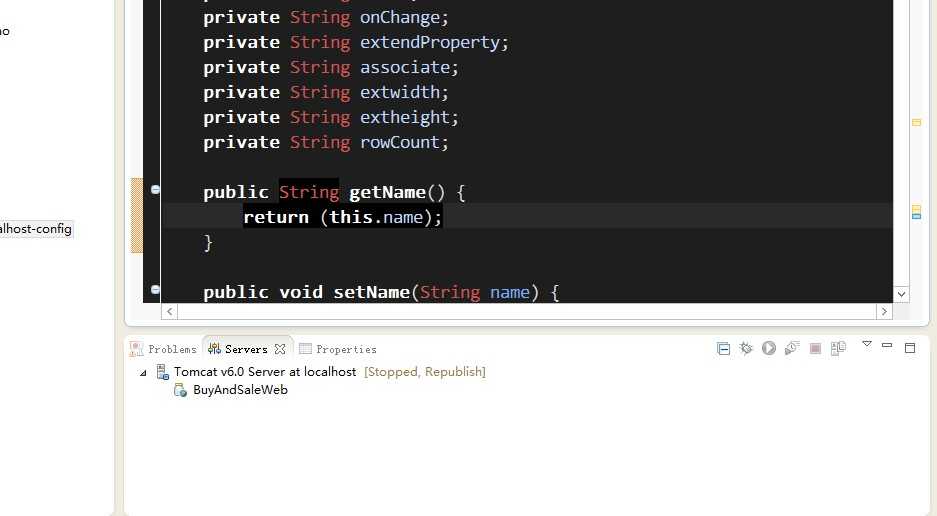Click the getName method name
The width and height of the screenshot is (937, 516).
pos(387,193)
